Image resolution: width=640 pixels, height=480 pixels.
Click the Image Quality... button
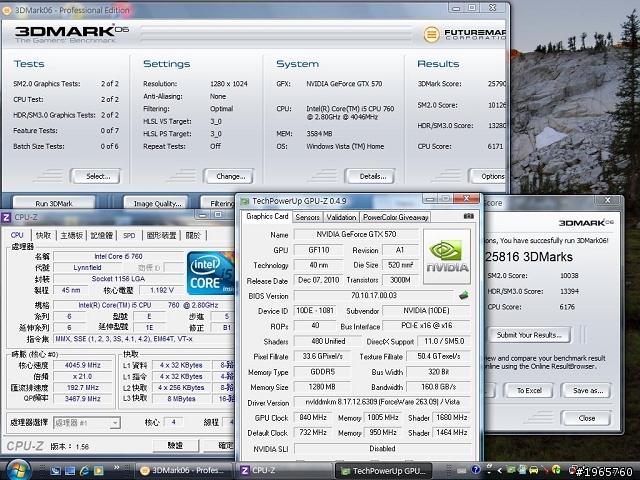coord(156,203)
